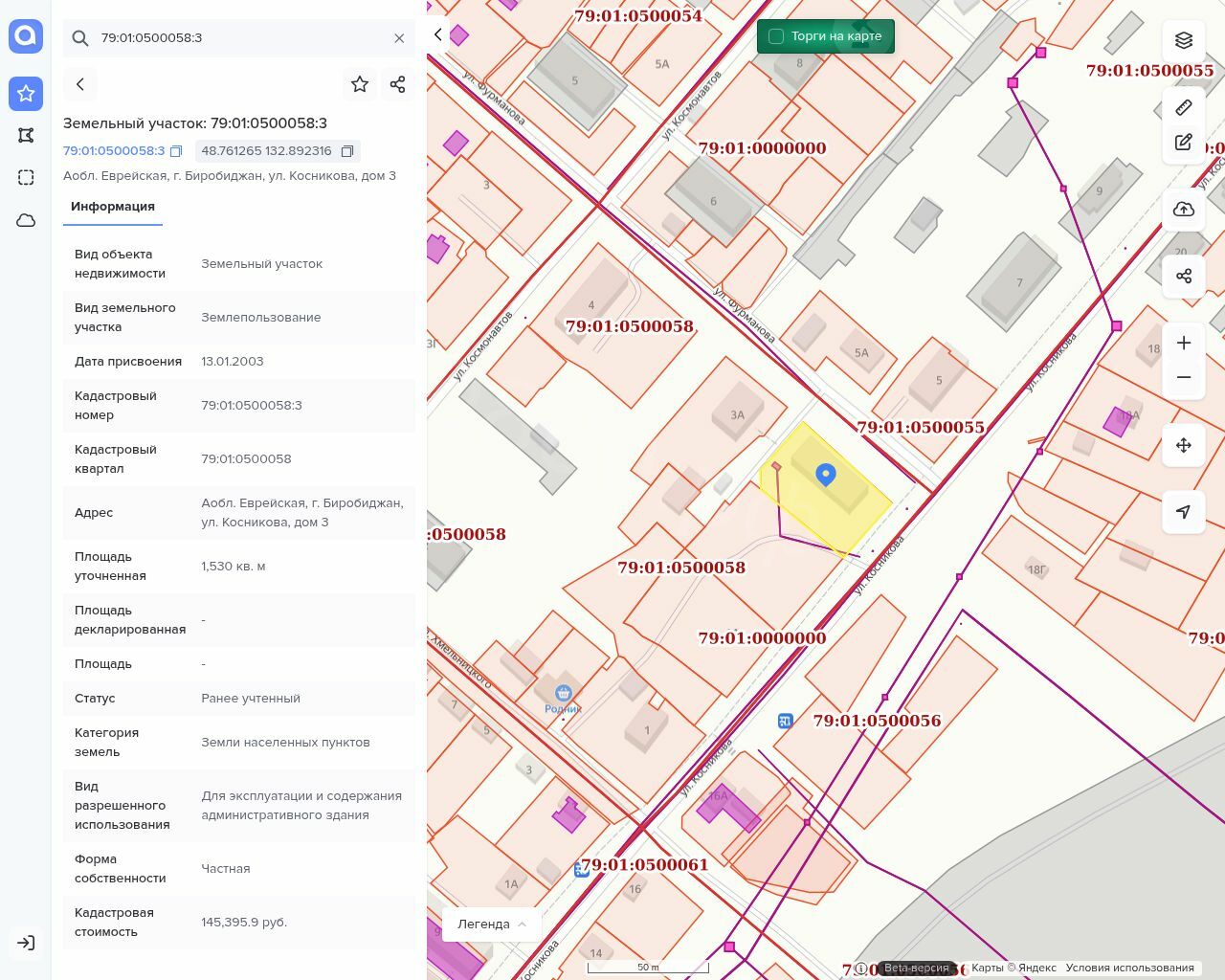Add this parcel to favorites
Screen dimensions: 1225x980
[360, 84]
